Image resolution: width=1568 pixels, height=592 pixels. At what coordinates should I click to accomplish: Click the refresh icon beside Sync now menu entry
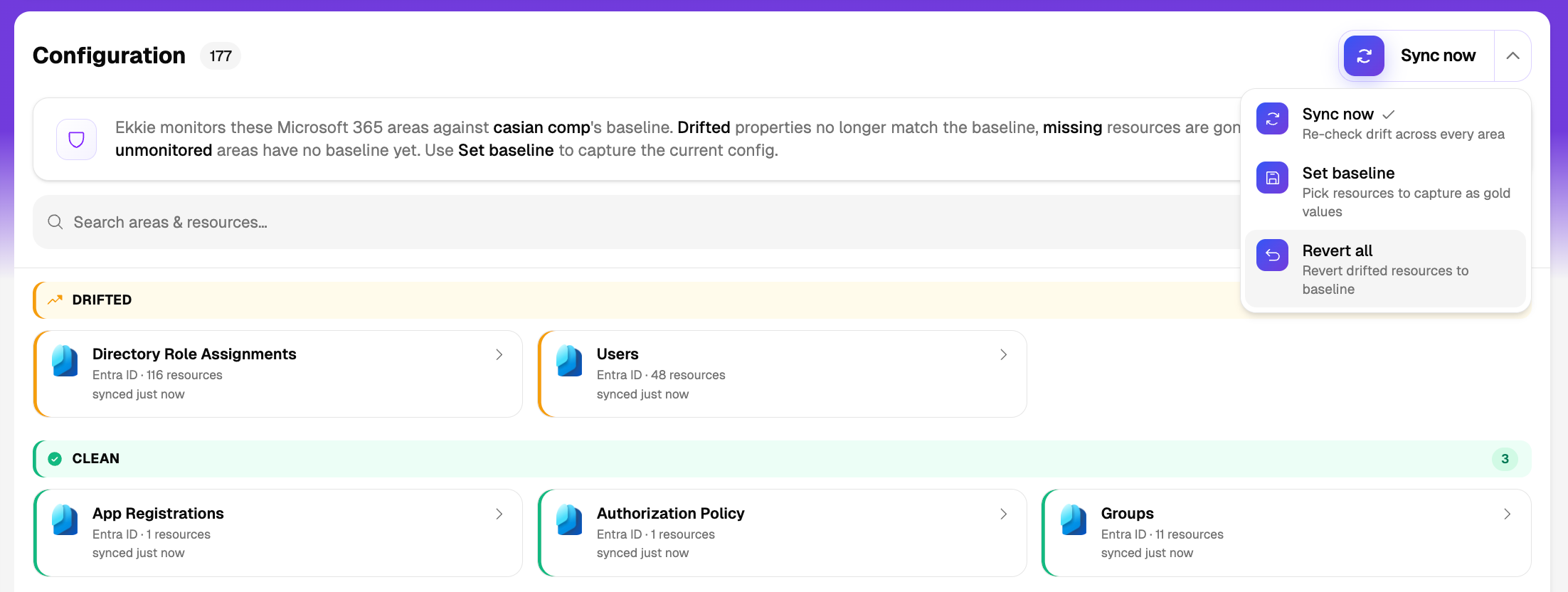click(1272, 119)
